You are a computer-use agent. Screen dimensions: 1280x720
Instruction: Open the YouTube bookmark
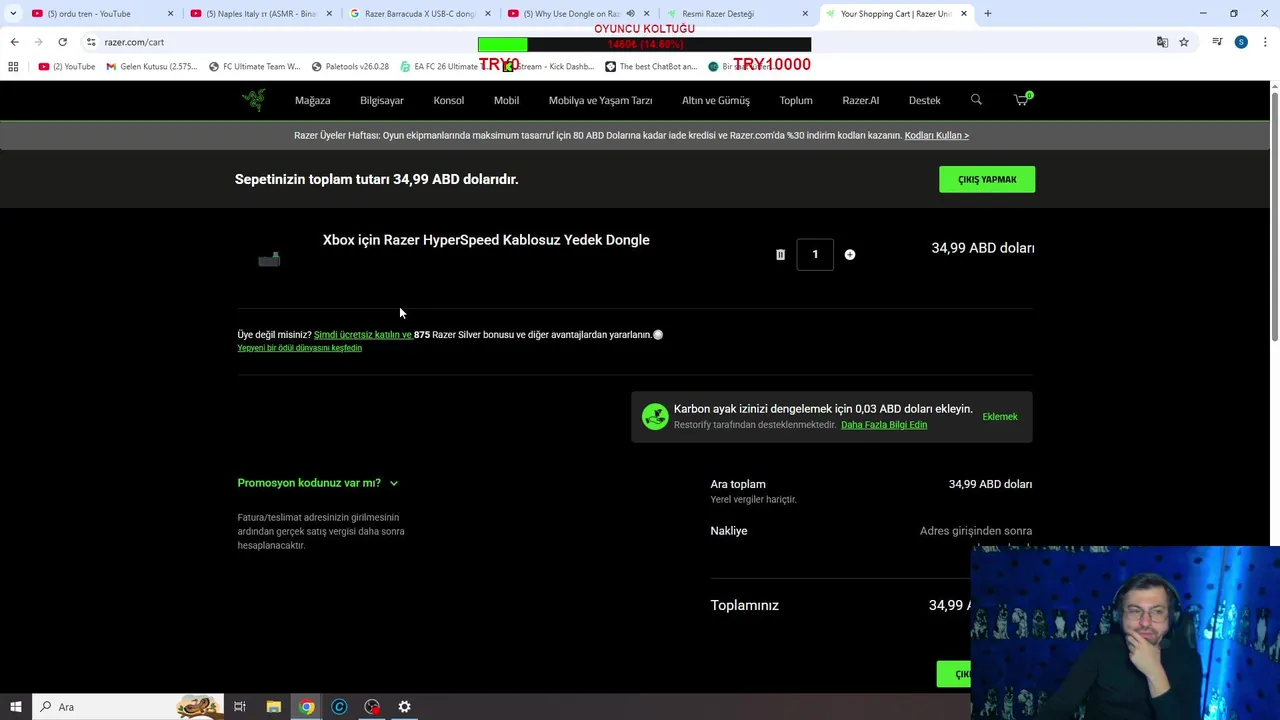pyautogui.click(x=67, y=67)
